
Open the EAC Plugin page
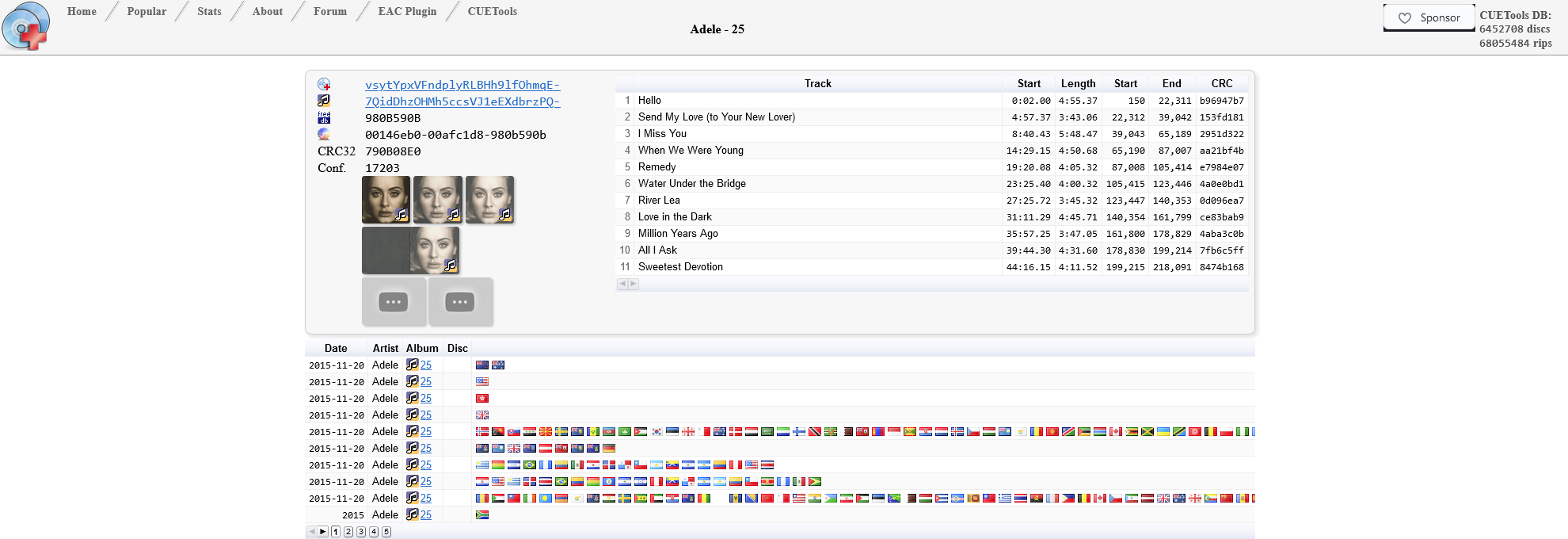pos(407,11)
